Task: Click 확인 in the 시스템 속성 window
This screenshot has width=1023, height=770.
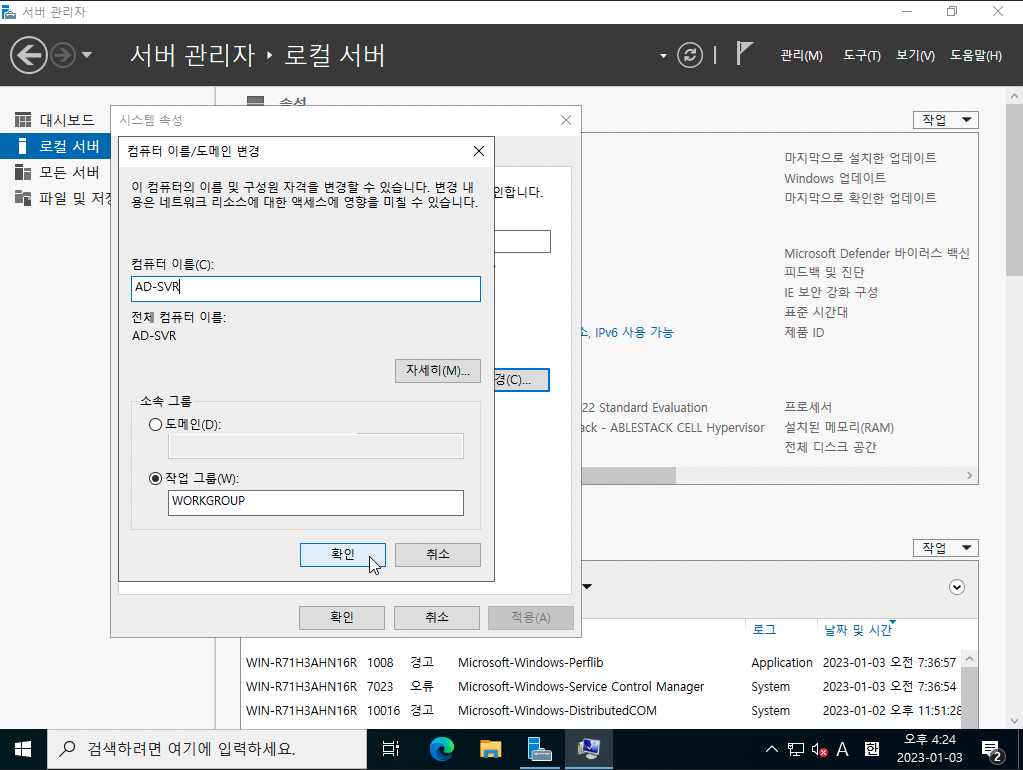Action: click(x=342, y=617)
